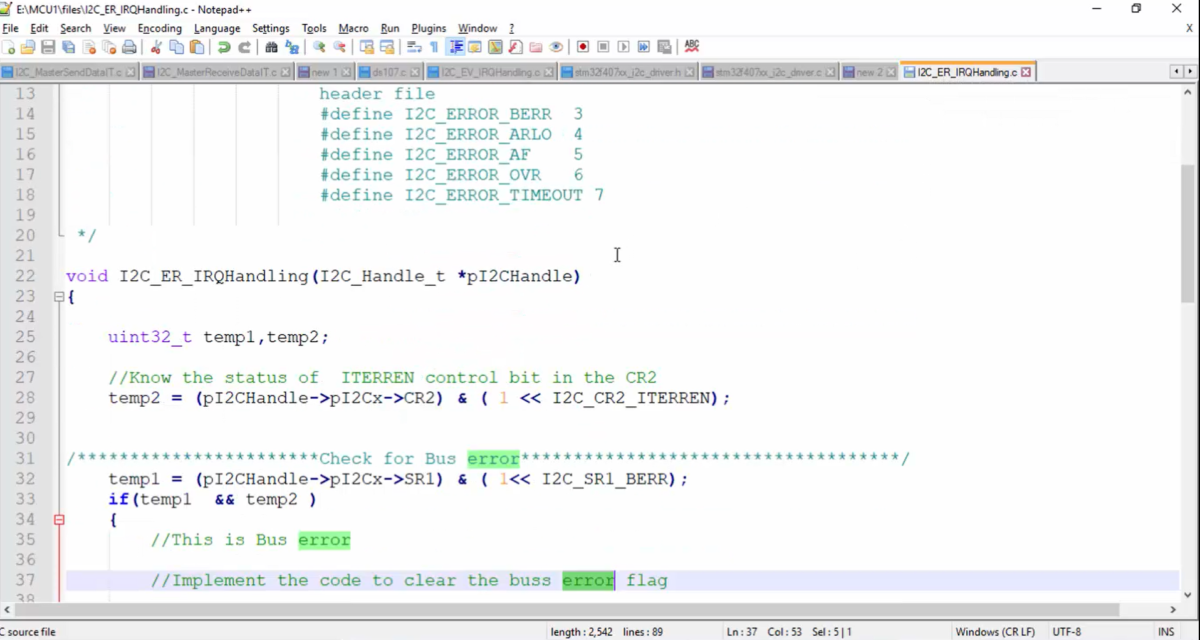The width and height of the screenshot is (1200, 640).
Task: Click the Save file toolbar icon
Action: coord(48,47)
